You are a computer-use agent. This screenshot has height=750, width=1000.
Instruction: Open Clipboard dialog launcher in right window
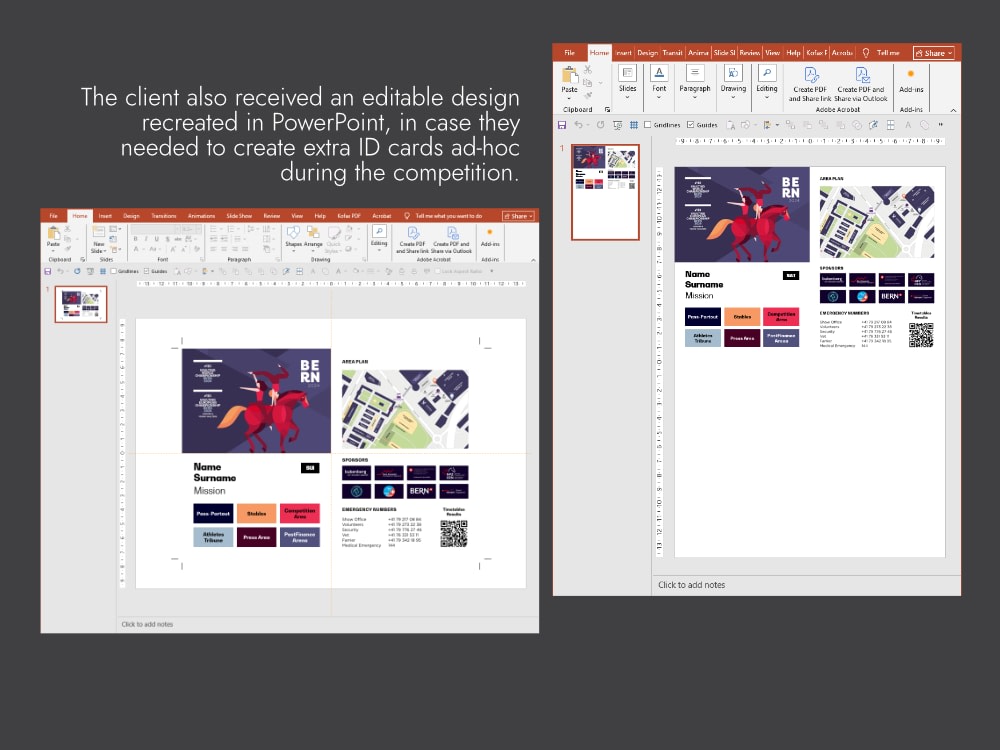pos(607,110)
